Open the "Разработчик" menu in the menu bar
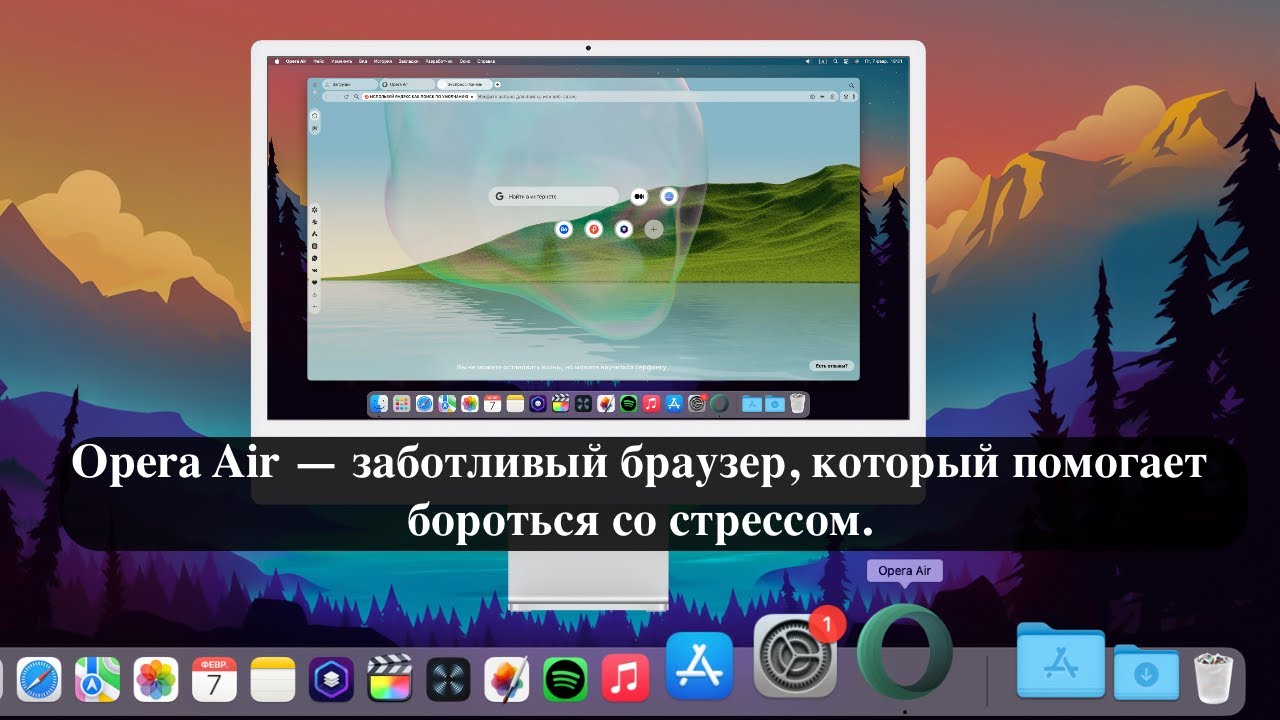 439,61
